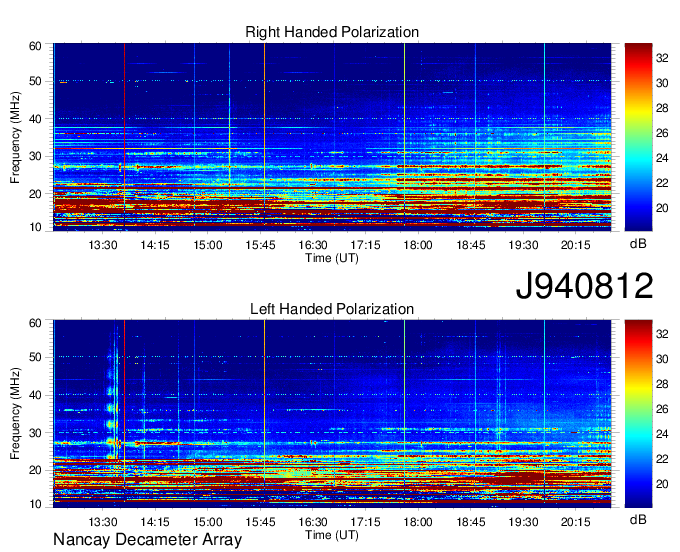Open the left-handed polarization spectrogram
The height and width of the screenshot is (552, 680).
[332, 414]
